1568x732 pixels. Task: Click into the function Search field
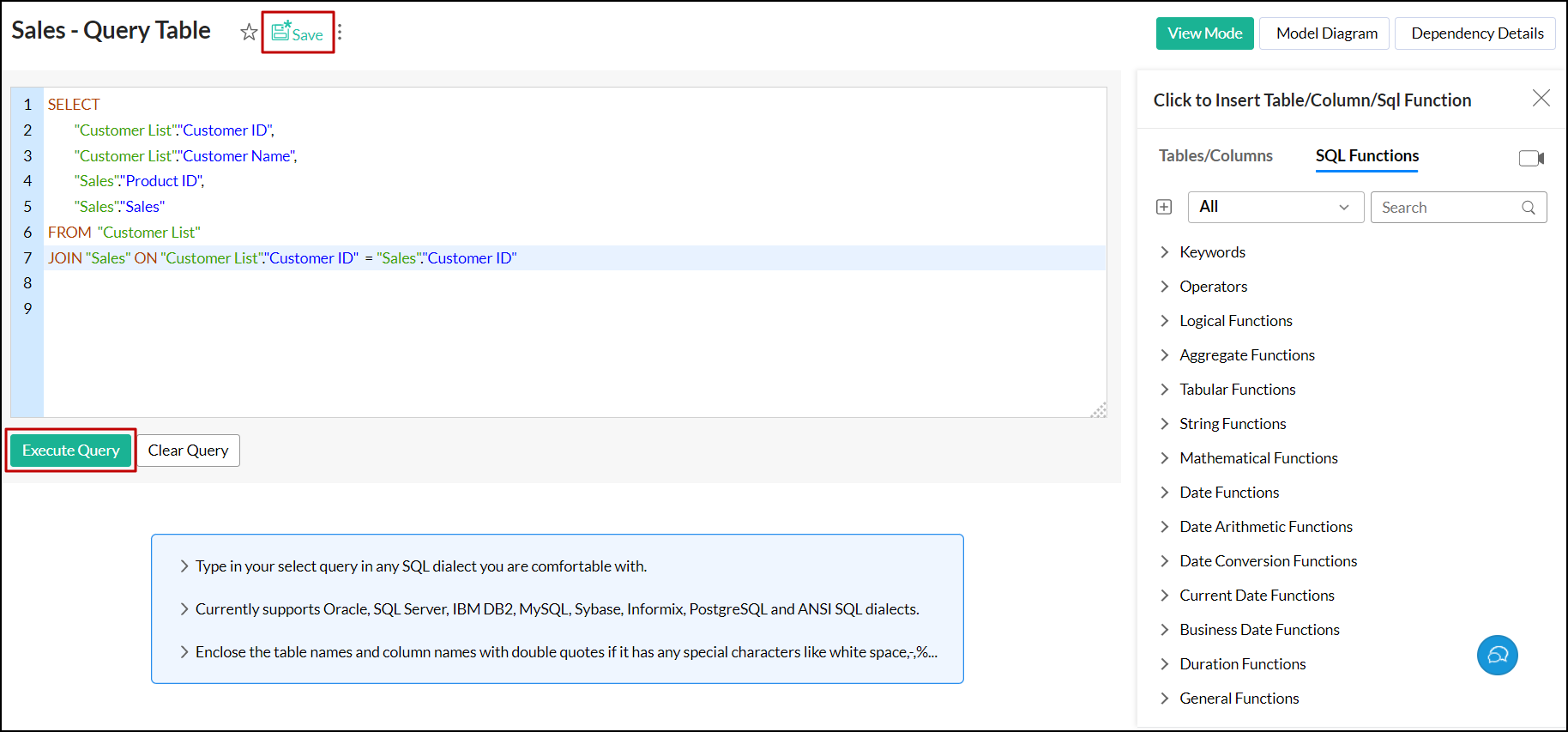[x=1448, y=208]
